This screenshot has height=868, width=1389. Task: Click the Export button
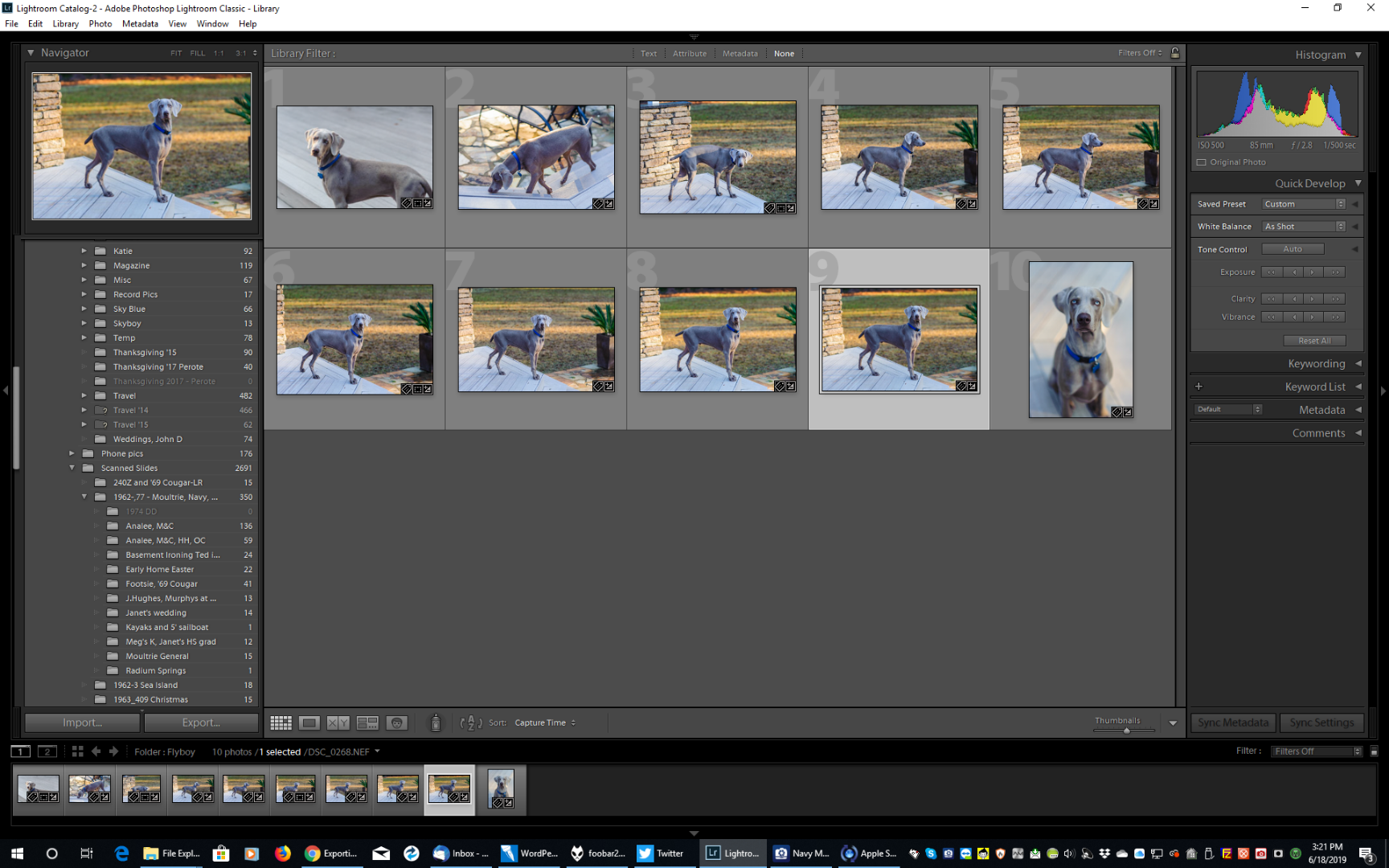pyautogui.click(x=201, y=723)
